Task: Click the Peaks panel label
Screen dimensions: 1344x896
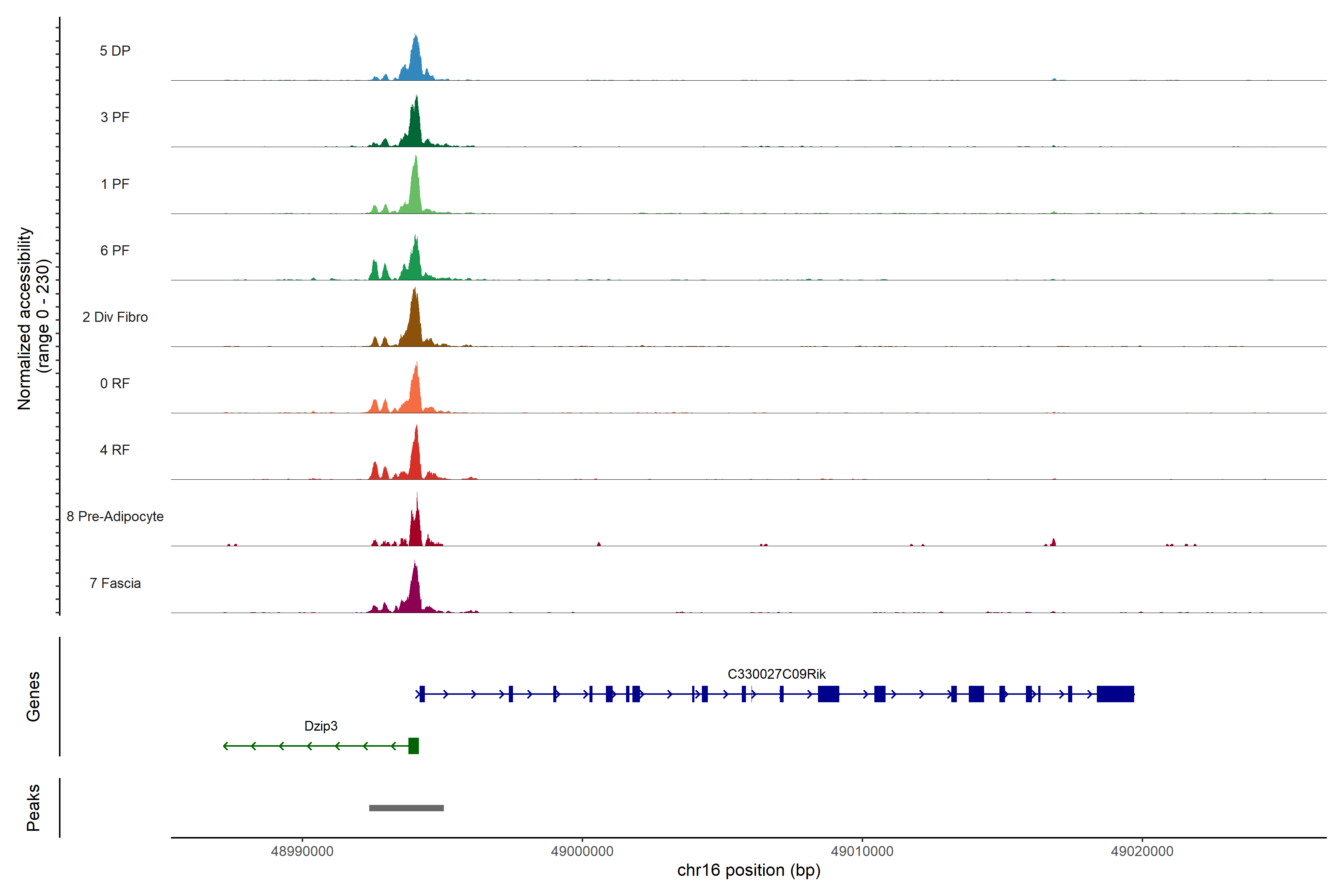Action: (x=33, y=808)
